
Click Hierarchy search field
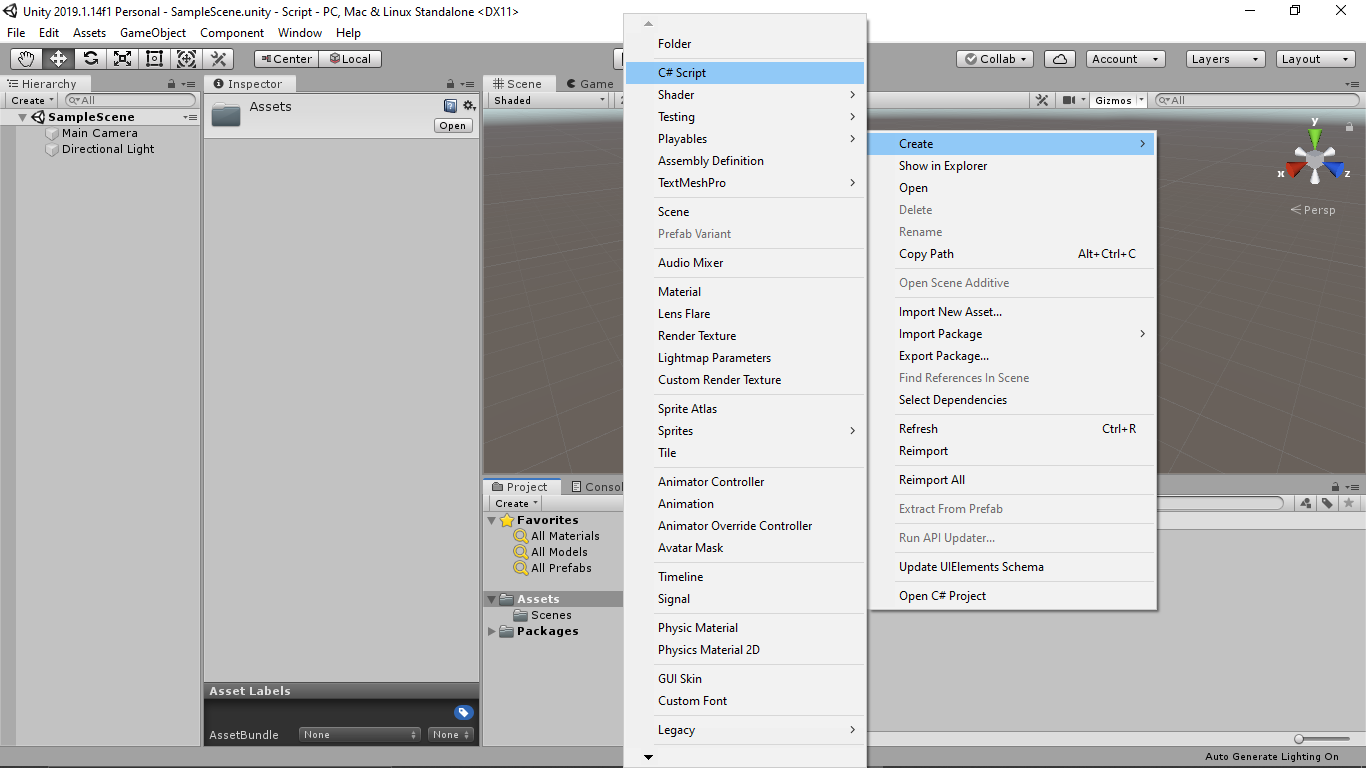(x=131, y=100)
